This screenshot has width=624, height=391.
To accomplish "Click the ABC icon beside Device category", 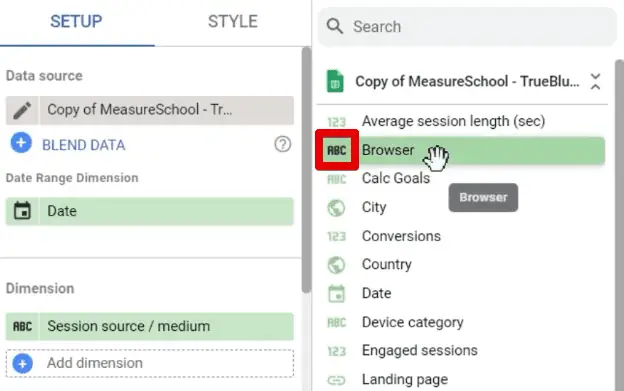I will 337,322.
